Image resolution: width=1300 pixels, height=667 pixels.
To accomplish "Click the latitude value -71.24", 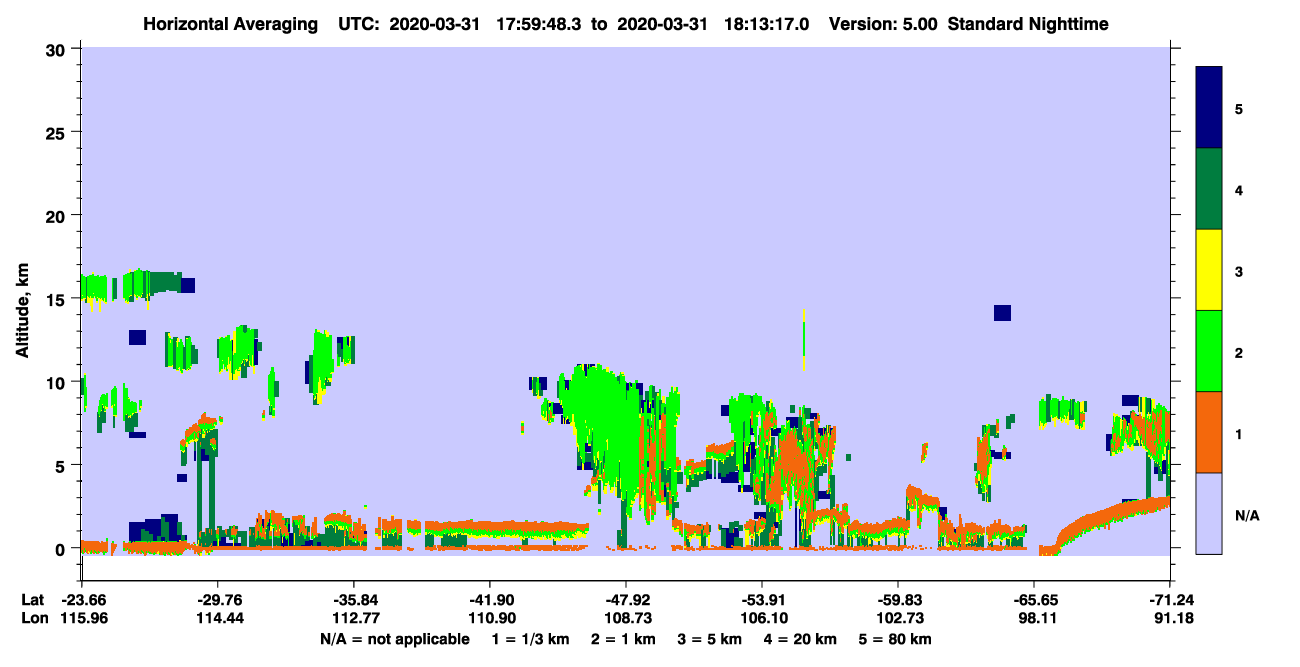I will tap(1170, 600).
